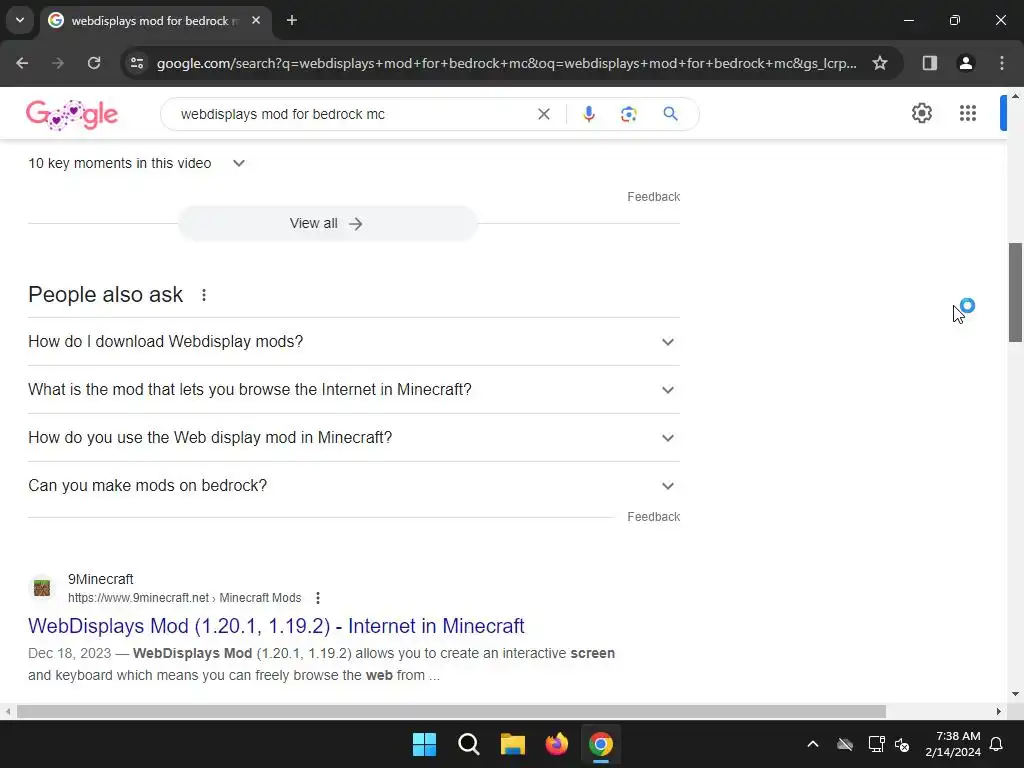Click the horizontal scroll right arrow
This screenshot has height=768, width=1024.
point(999,711)
